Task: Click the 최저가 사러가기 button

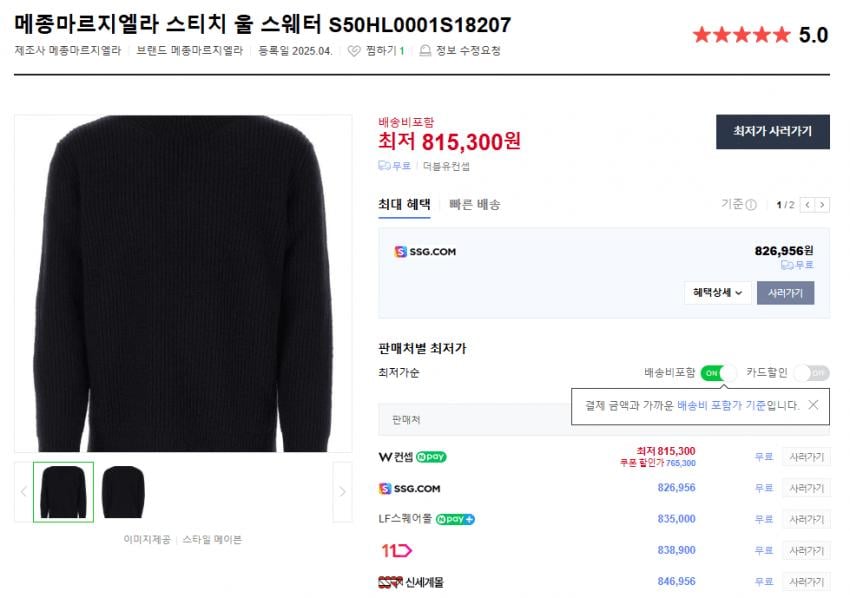Action: tap(772, 132)
